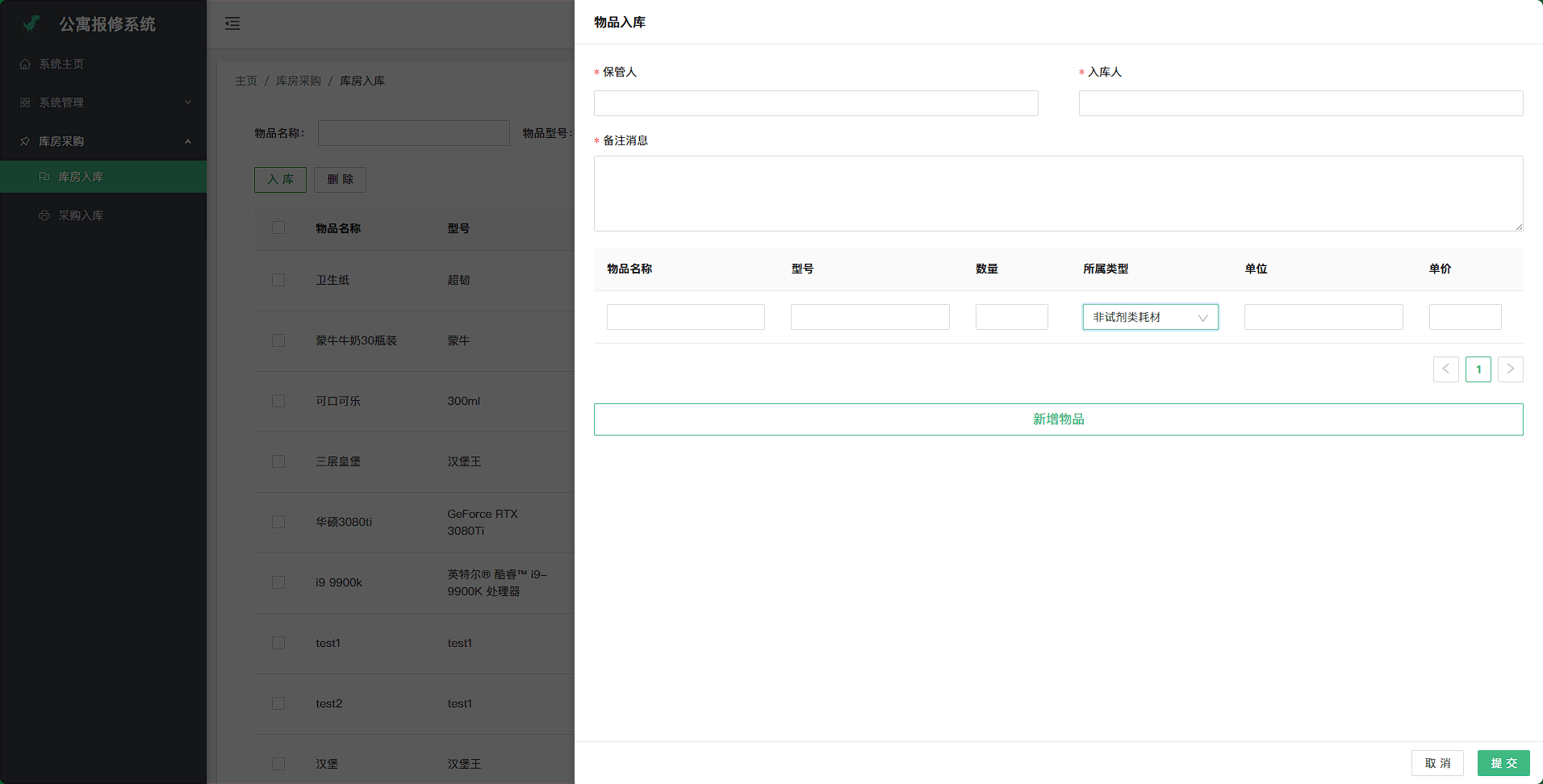The height and width of the screenshot is (784, 1543).
Task: Click the 取消 cancel button
Action: click(x=1436, y=763)
